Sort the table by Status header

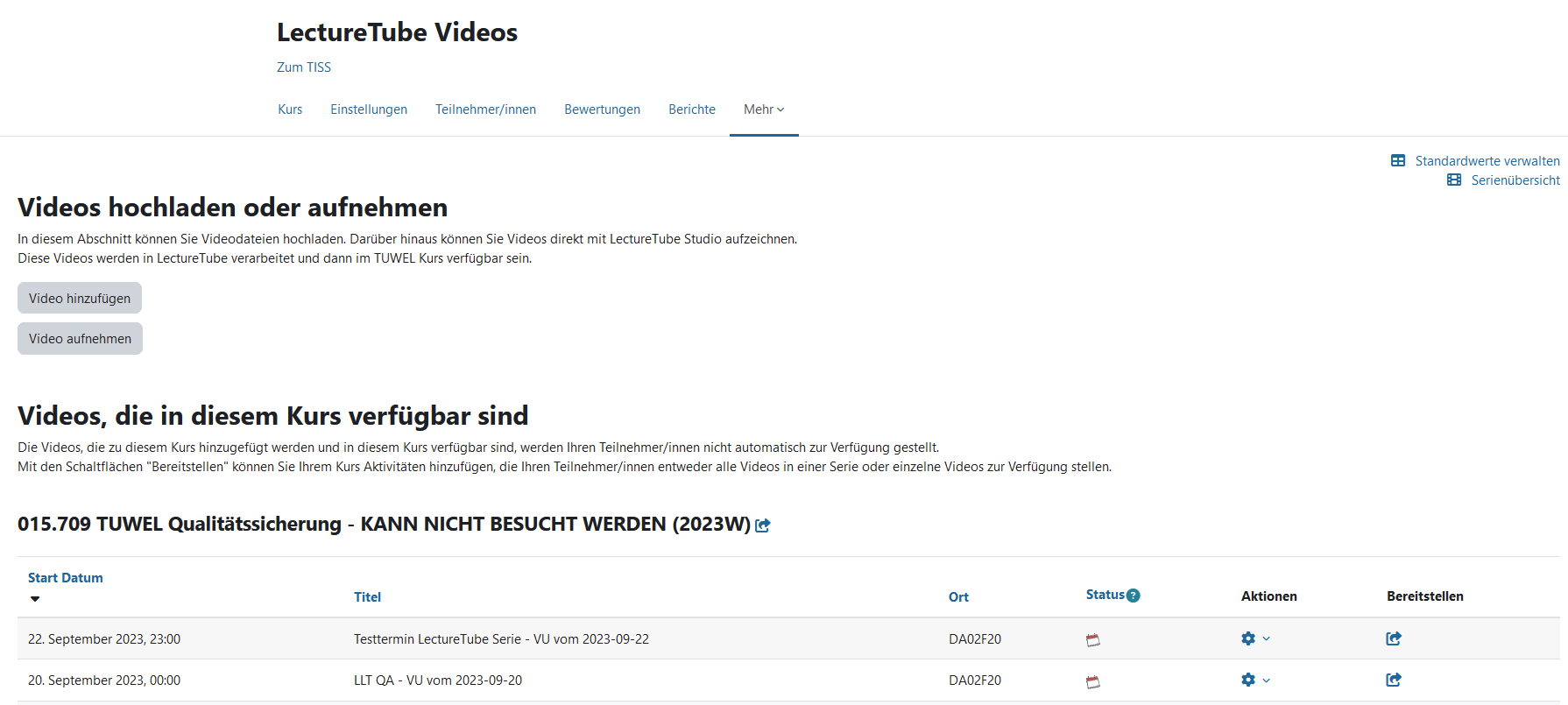click(1105, 595)
